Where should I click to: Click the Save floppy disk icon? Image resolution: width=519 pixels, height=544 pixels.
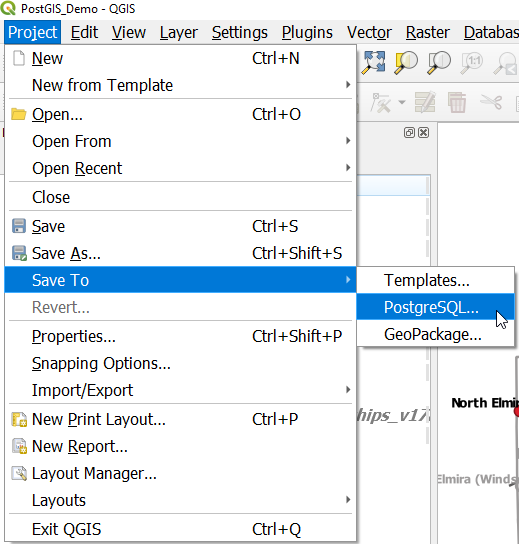[x=19, y=226]
